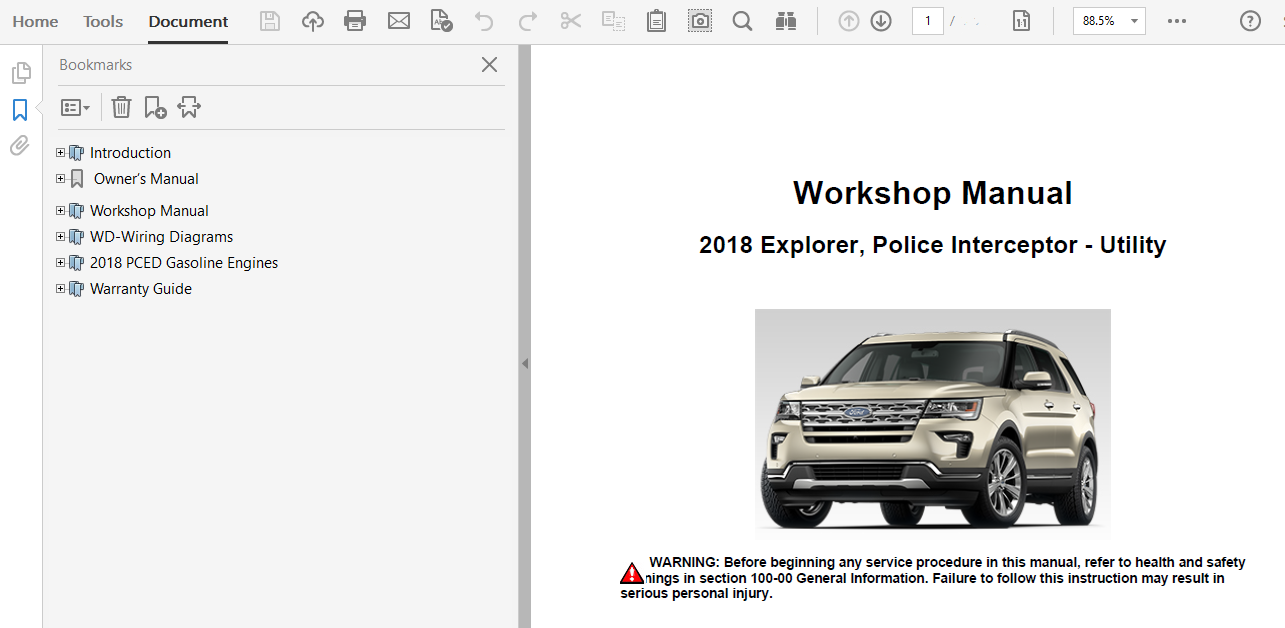Image resolution: width=1285 pixels, height=628 pixels.
Task: Click the Send file by email icon
Action: coord(399,21)
